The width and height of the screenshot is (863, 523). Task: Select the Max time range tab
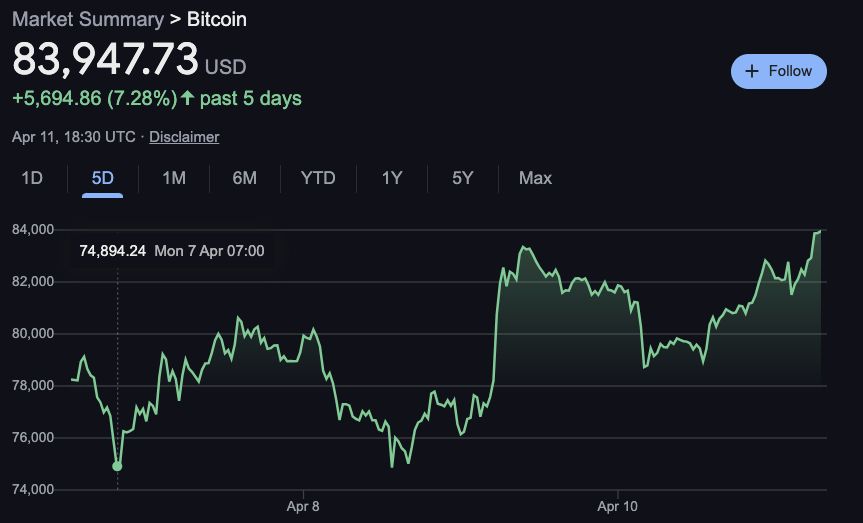coord(535,178)
